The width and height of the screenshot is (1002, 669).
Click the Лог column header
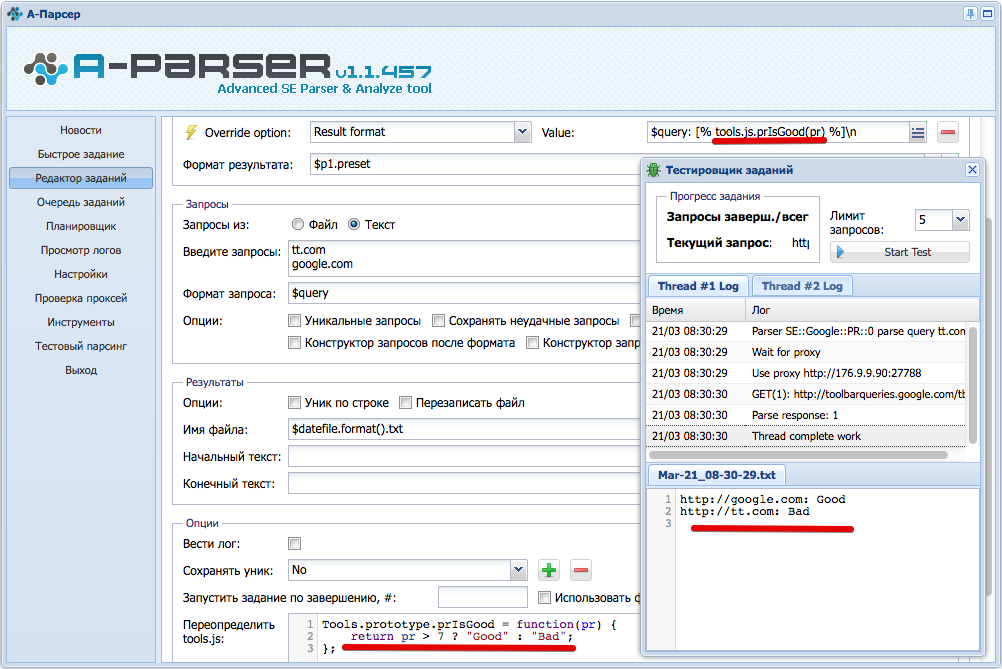[862, 310]
